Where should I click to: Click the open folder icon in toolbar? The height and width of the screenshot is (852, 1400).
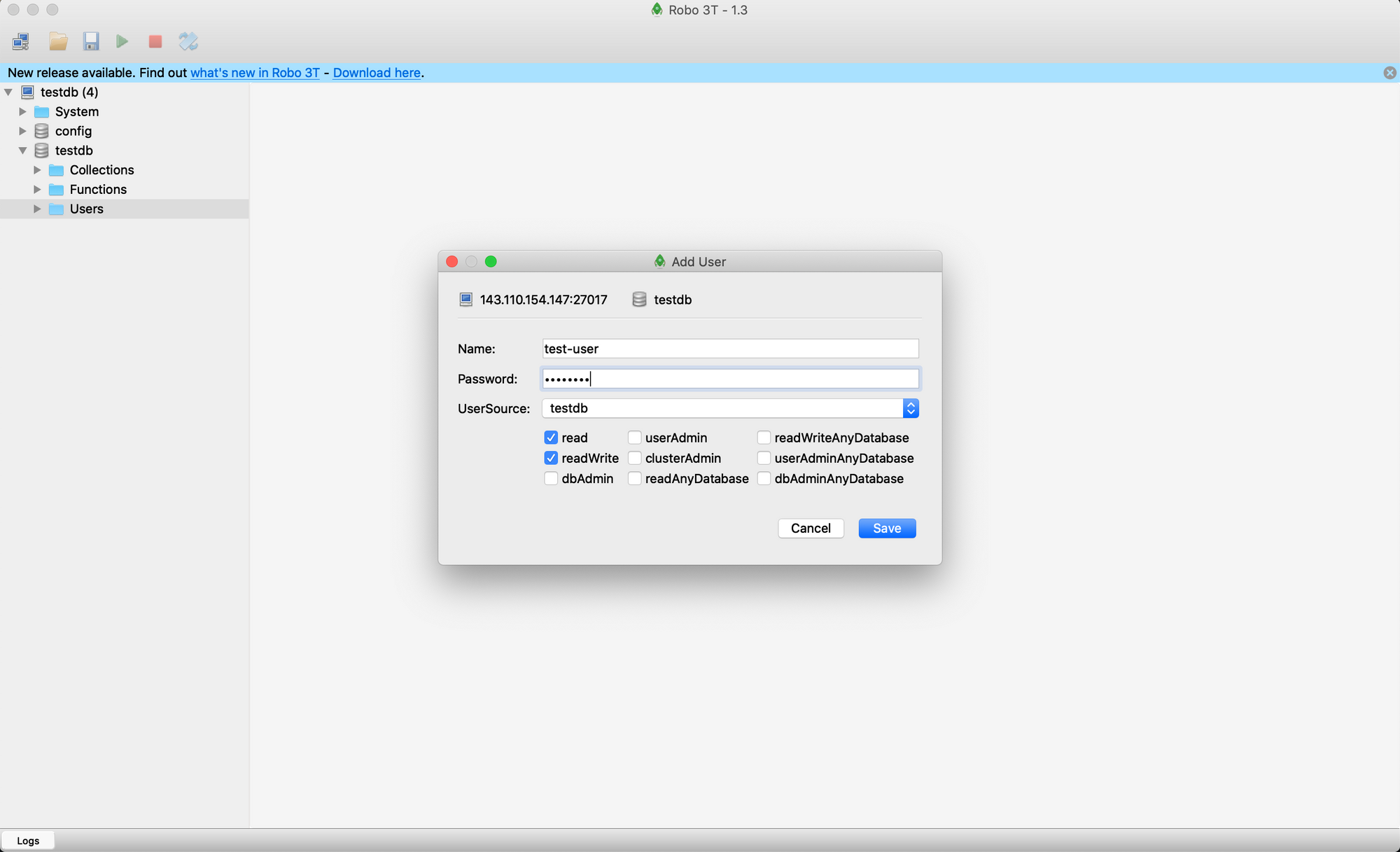pyautogui.click(x=56, y=41)
